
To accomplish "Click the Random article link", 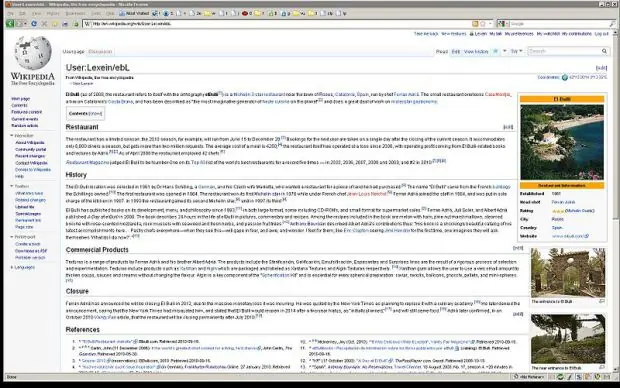I will coord(25,125).
